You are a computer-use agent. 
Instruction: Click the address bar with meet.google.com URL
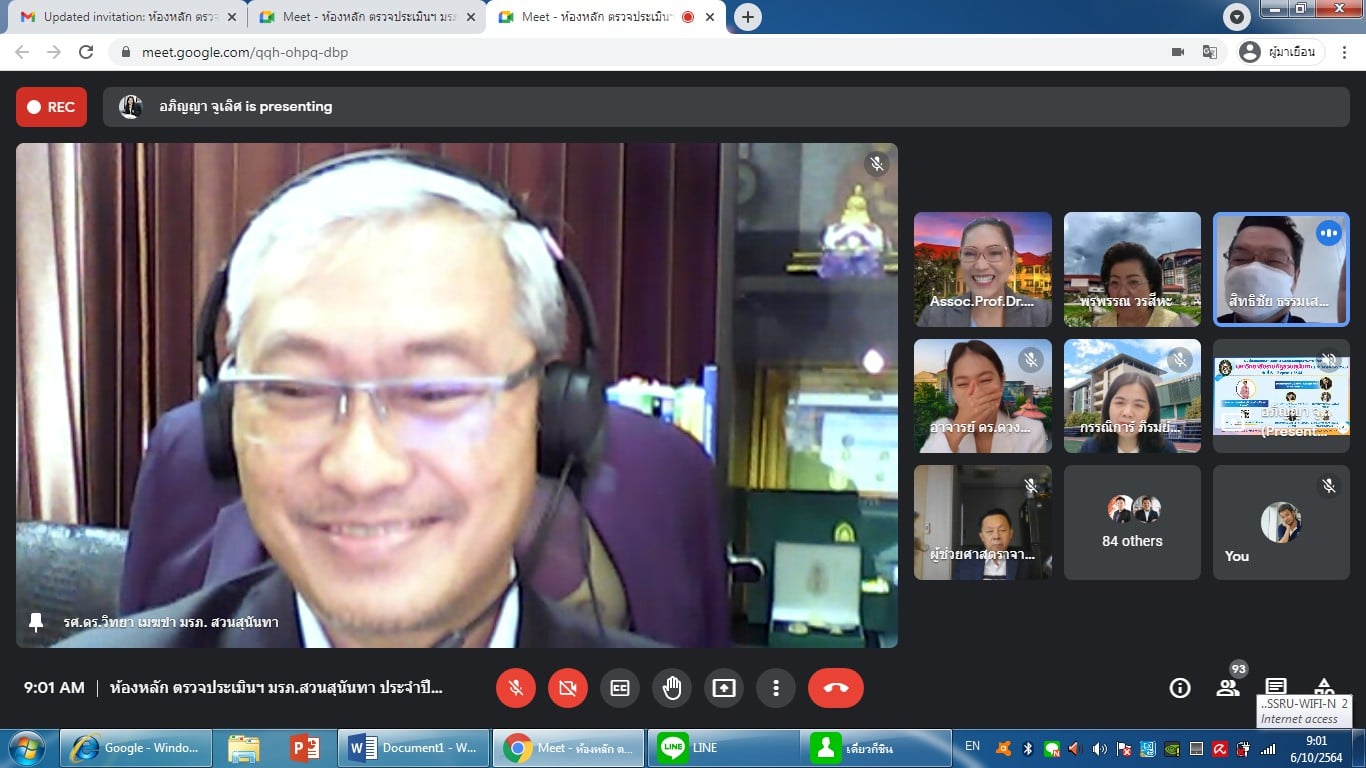pos(600,52)
